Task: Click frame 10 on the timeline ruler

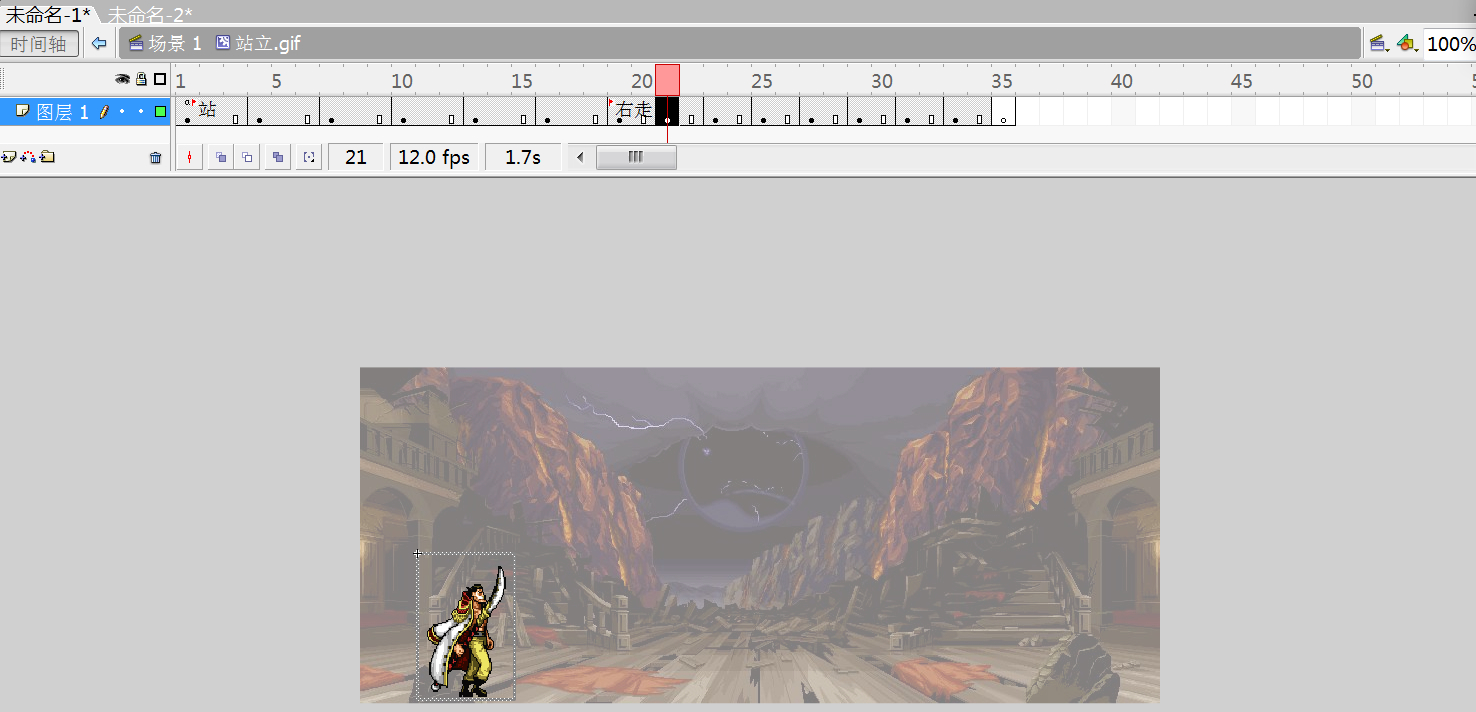Action: click(x=403, y=81)
